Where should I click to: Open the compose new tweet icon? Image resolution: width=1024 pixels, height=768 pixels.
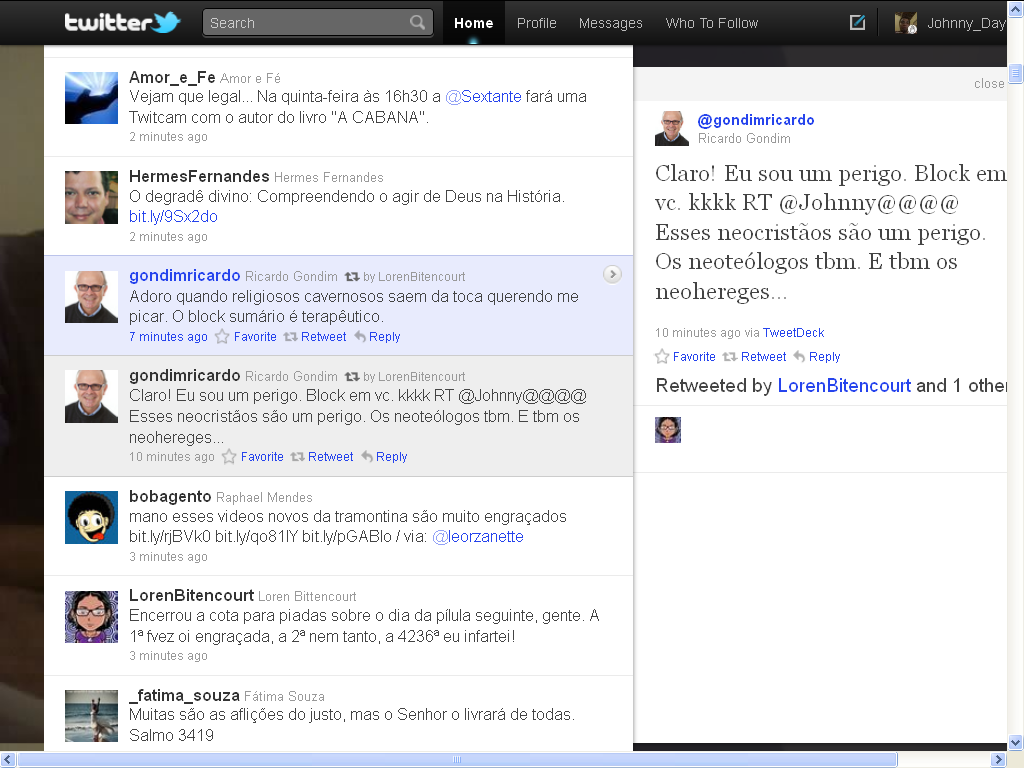(x=857, y=23)
